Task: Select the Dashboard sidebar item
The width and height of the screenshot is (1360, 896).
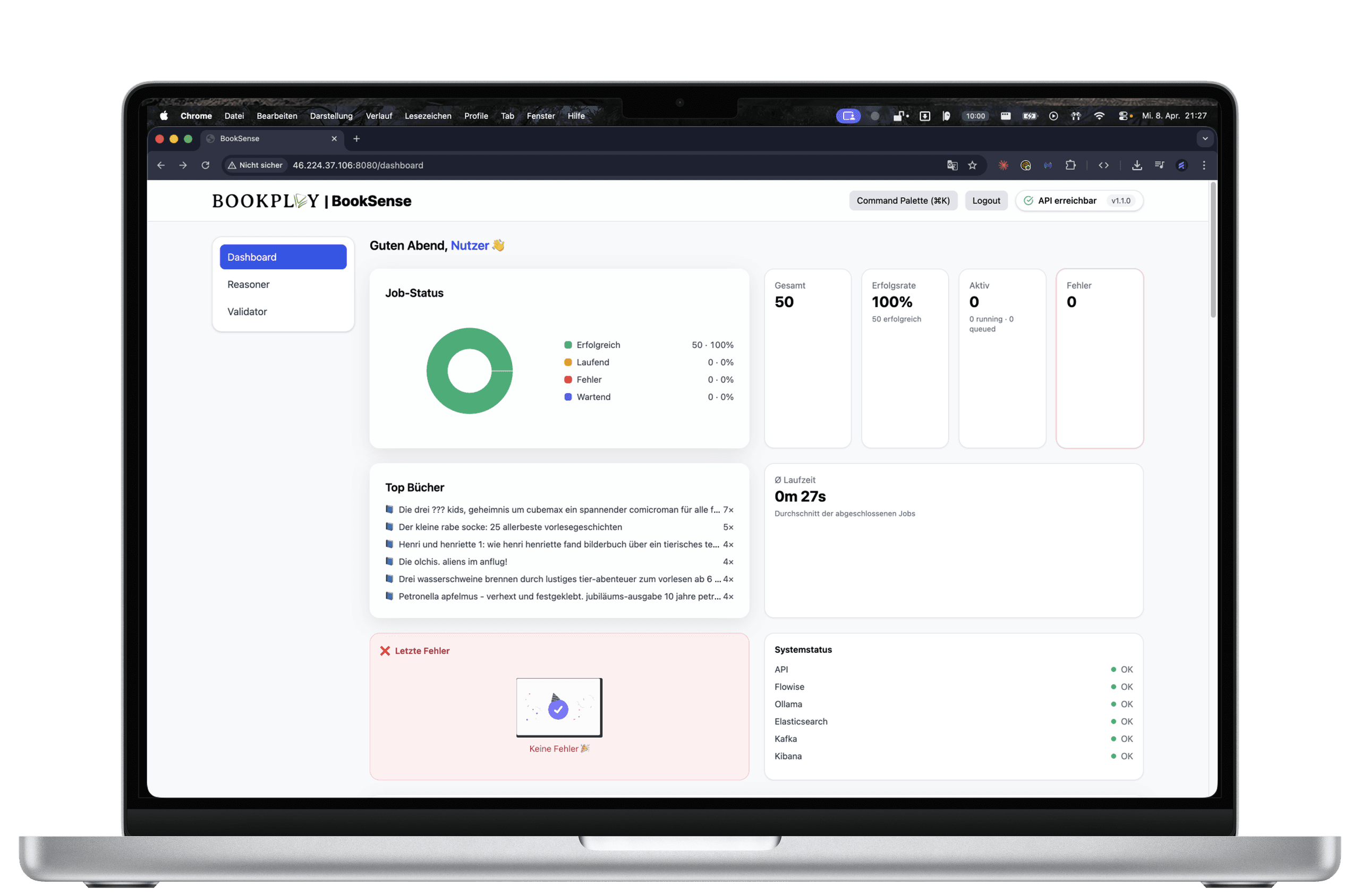Action: (x=284, y=257)
